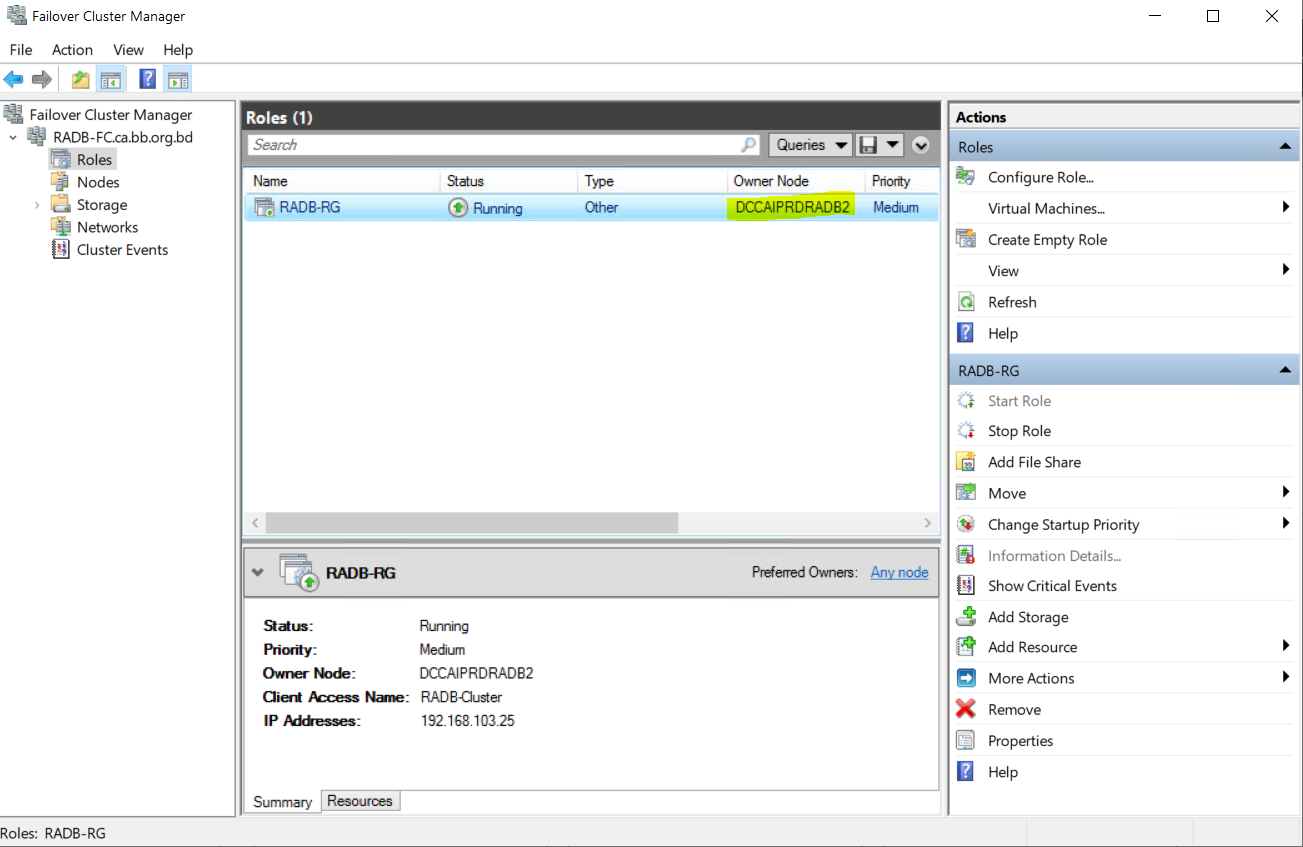This screenshot has width=1303, height=847.
Task: Click the Add Resource icon
Action: [x=966, y=647]
